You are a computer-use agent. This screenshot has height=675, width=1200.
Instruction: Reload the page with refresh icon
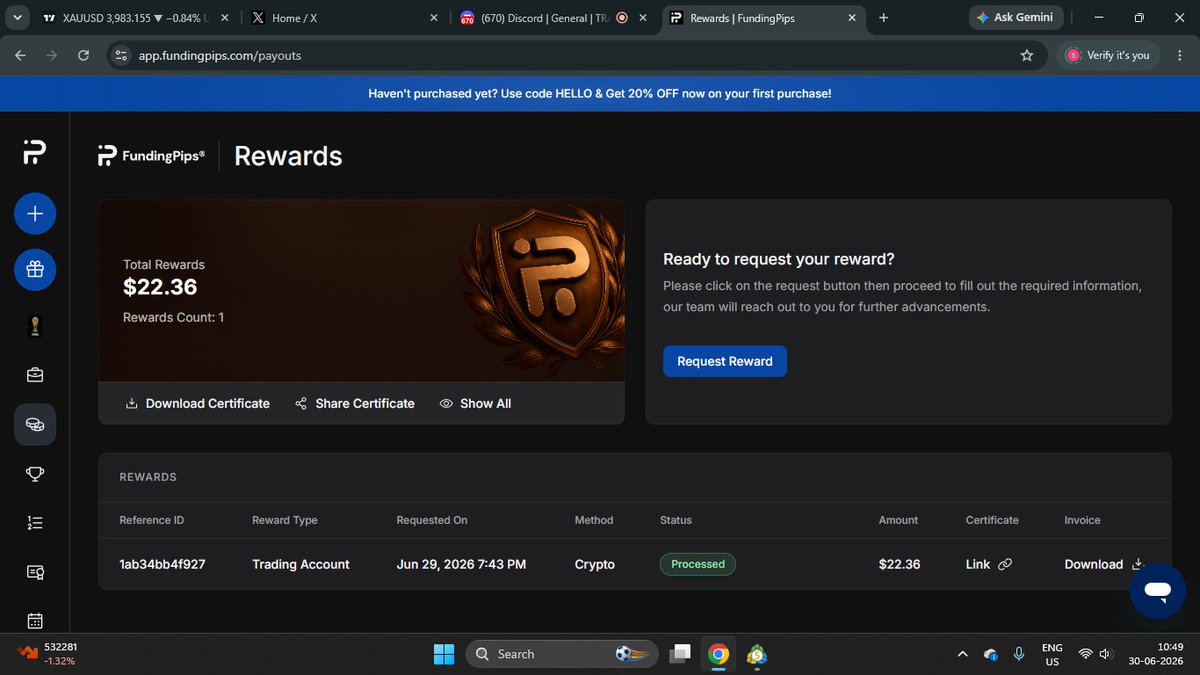[83, 55]
